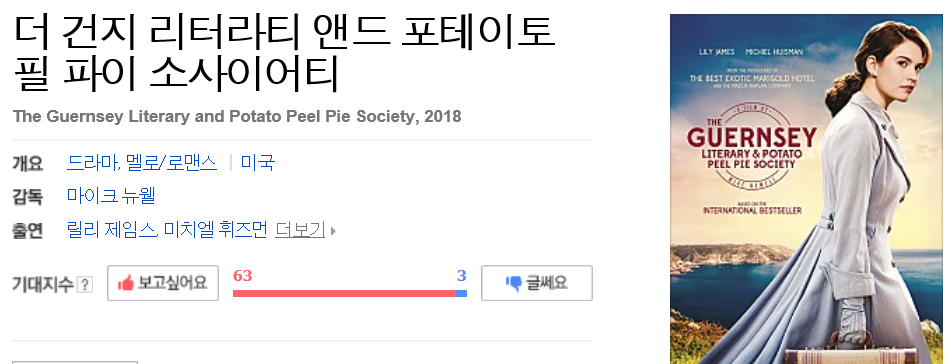Click the blue portion of expectation bar
The height and width of the screenshot is (364, 948).
point(461,293)
